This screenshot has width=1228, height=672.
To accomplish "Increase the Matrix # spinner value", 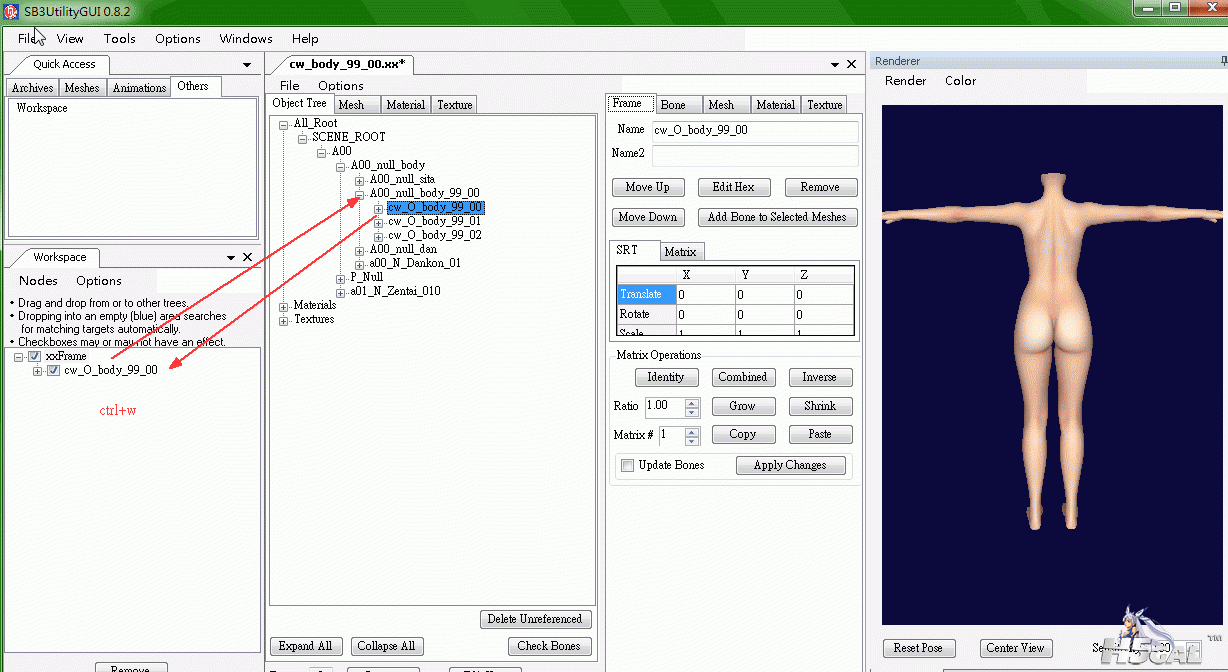I will tap(692, 430).
